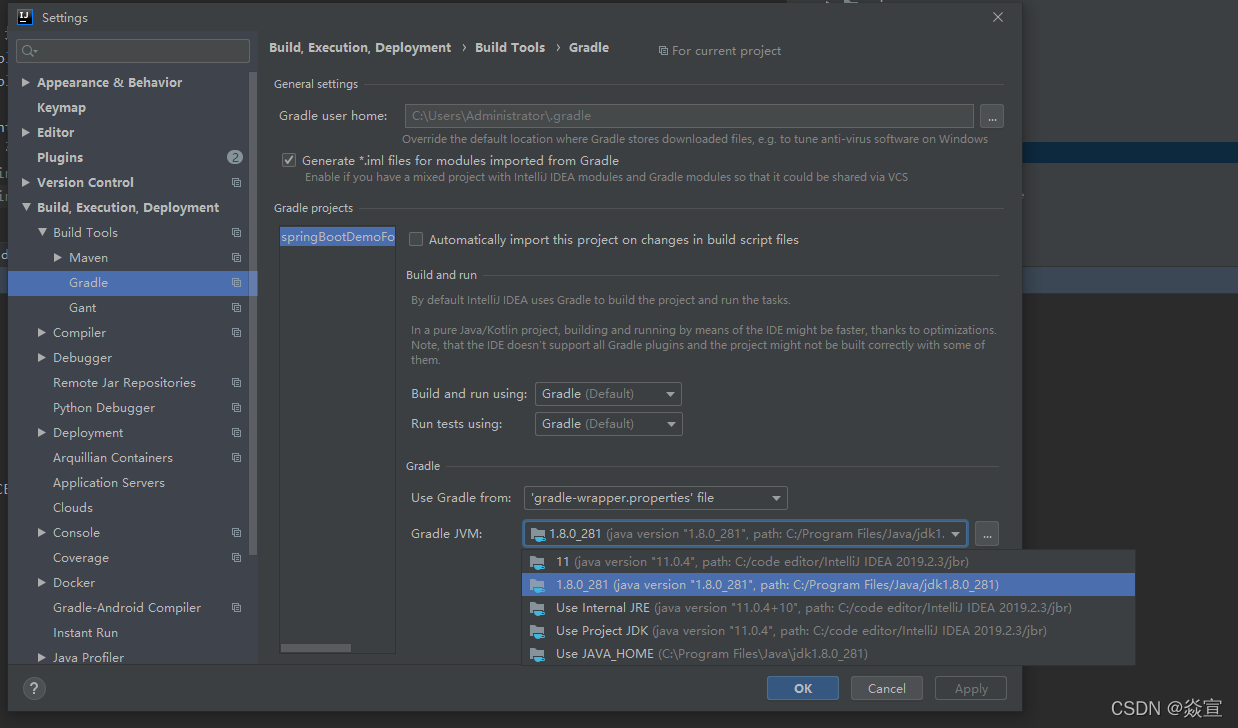Click settings tree vertical scrollbar
This screenshot has width=1238, height=728.
click(254, 315)
